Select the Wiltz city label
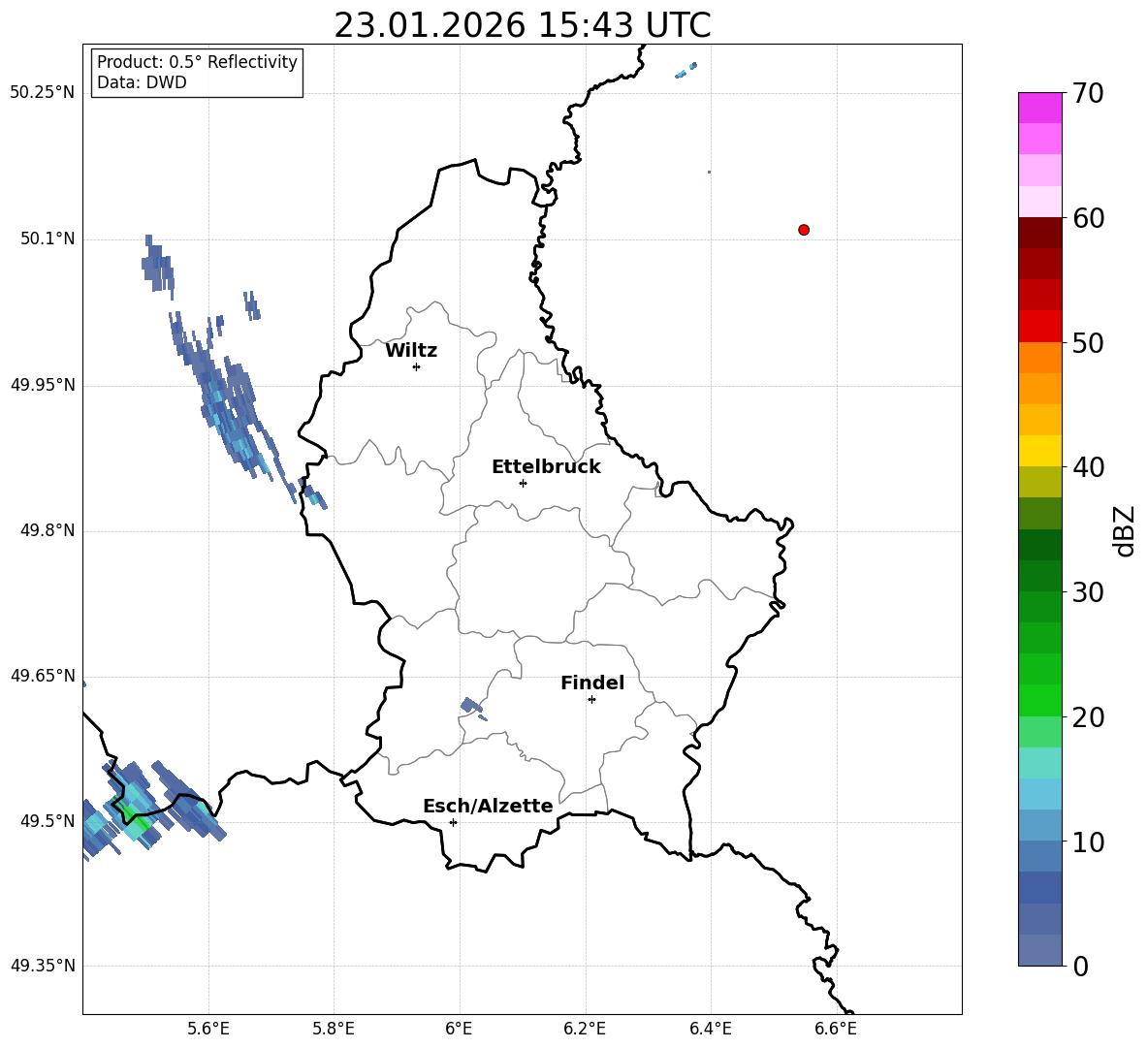The image size is (1148, 1048). 411,351
